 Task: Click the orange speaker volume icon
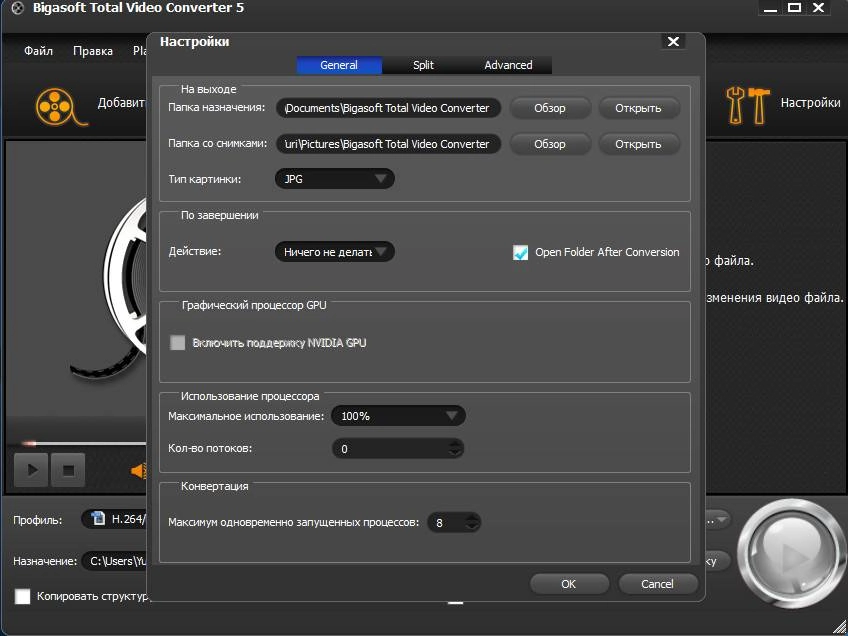tap(139, 471)
